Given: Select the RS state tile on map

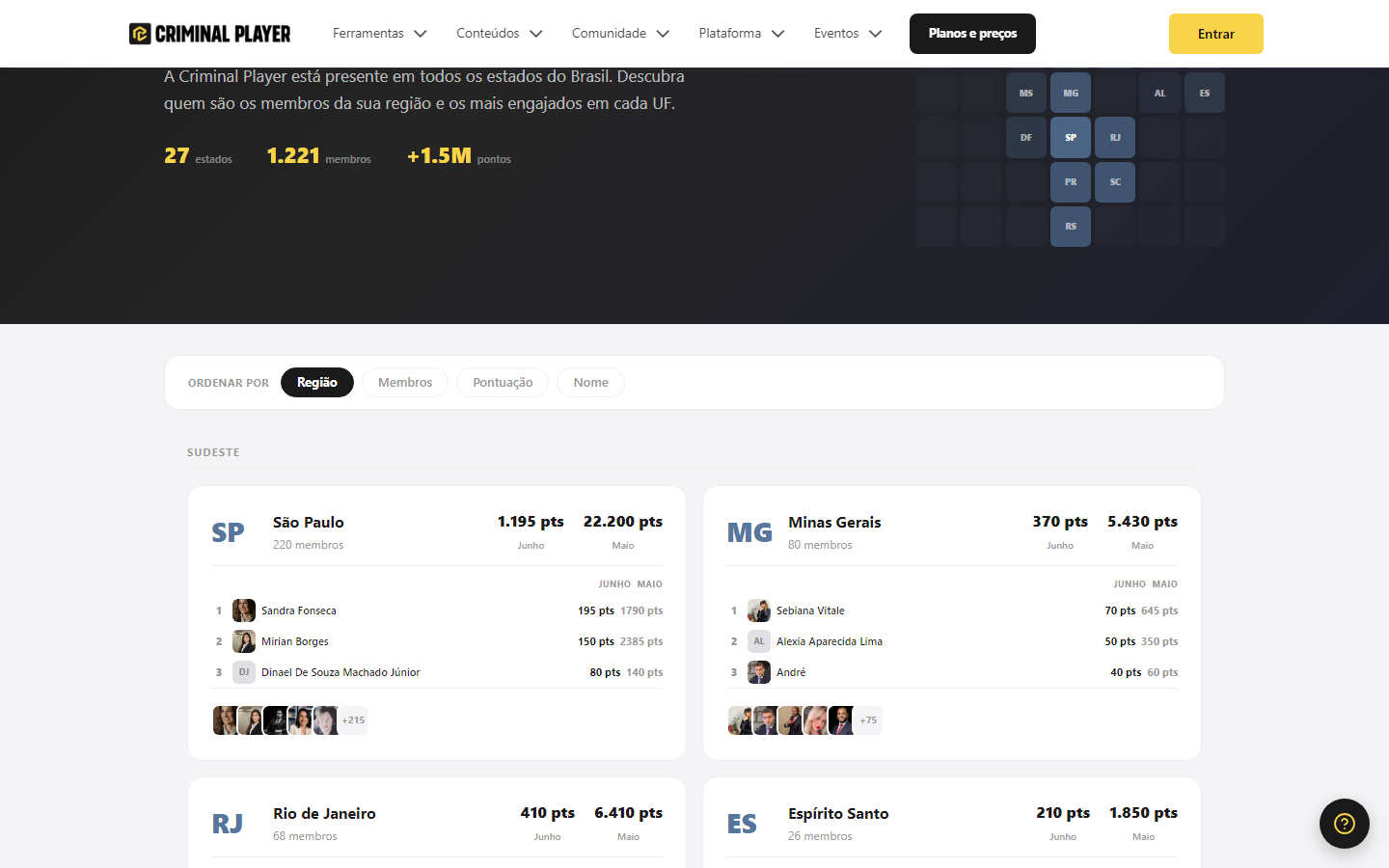Looking at the screenshot, I should pos(1071,227).
